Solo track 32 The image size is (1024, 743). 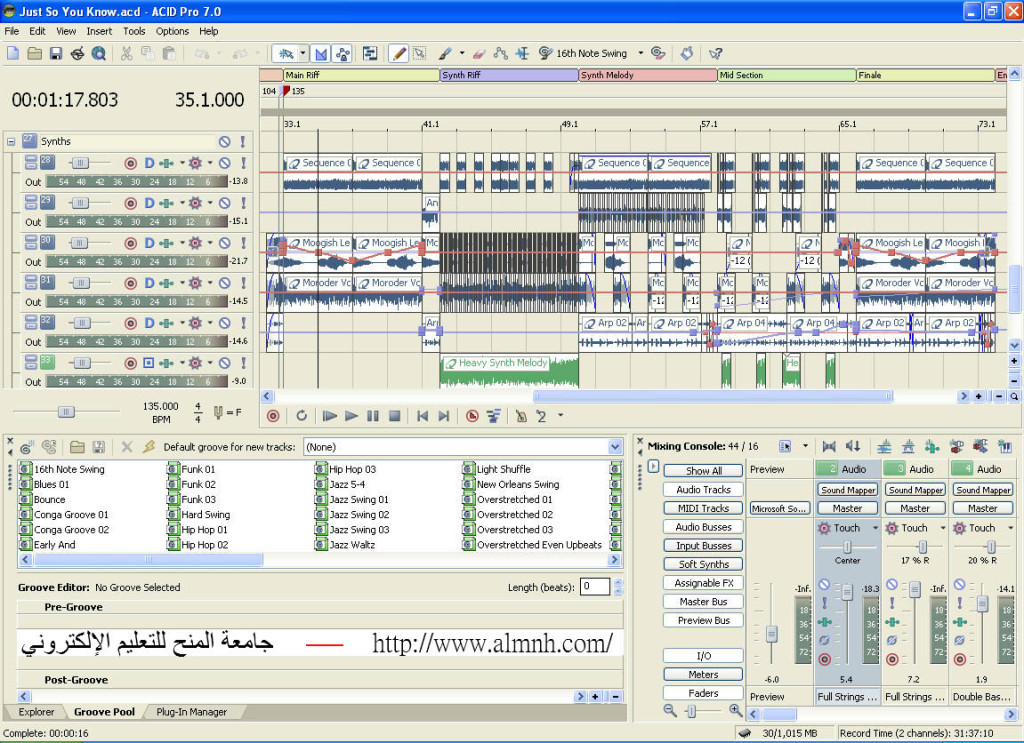point(243,323)
